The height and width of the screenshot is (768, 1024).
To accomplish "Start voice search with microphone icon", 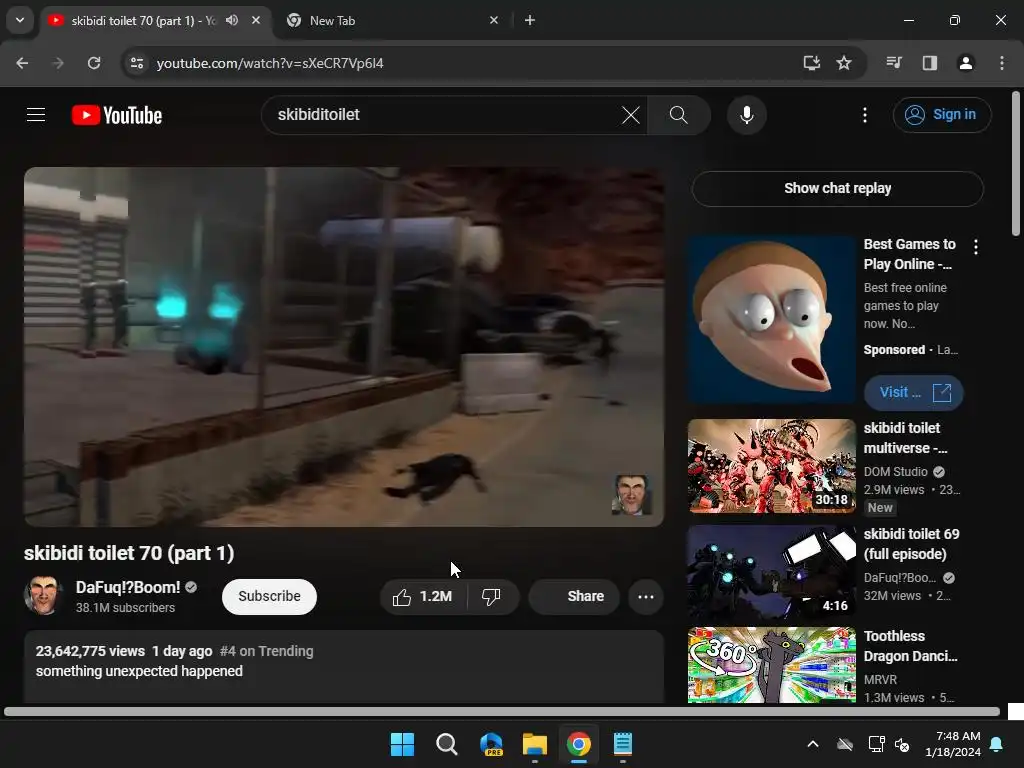I will (x=746, y=115).
